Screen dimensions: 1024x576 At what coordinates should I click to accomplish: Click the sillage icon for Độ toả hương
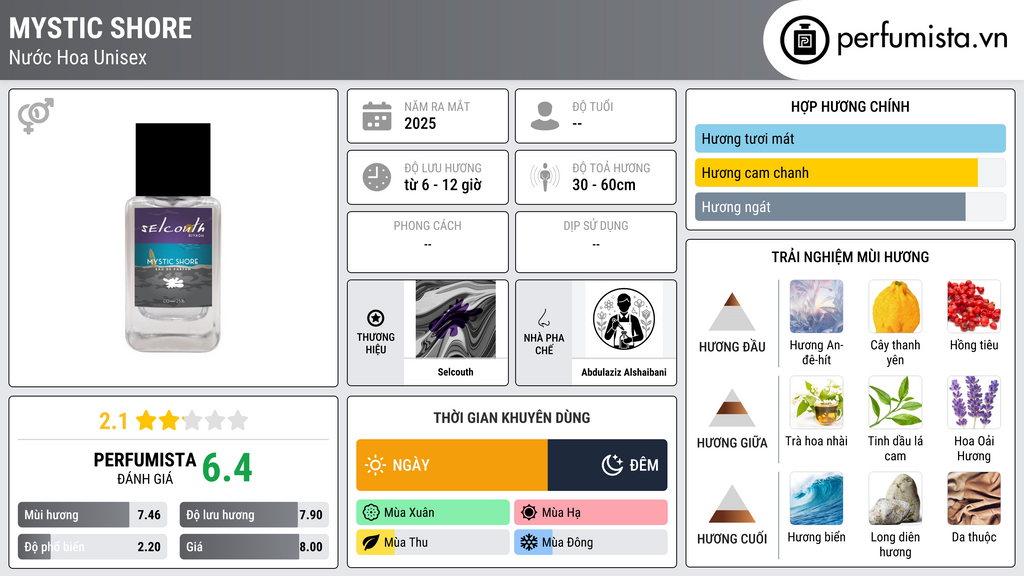(x=545, y=177)
